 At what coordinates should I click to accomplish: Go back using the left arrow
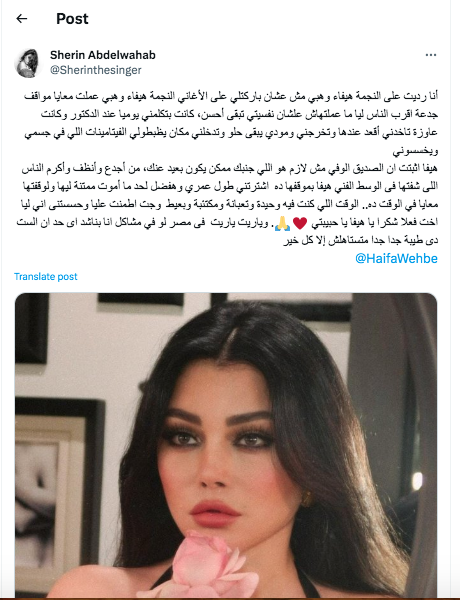22,18
